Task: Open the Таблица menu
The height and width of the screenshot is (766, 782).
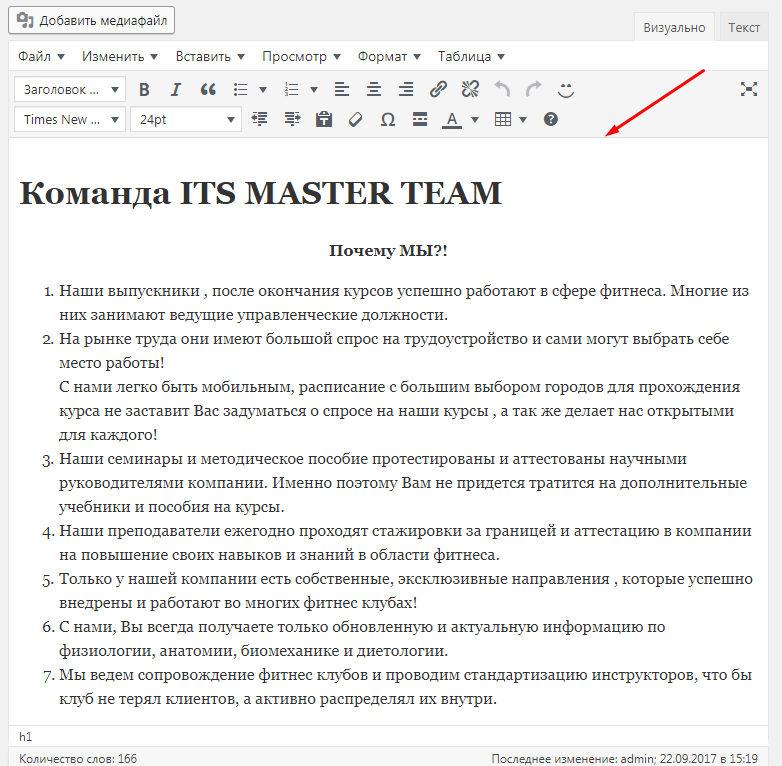Action: tap(471, 56)
